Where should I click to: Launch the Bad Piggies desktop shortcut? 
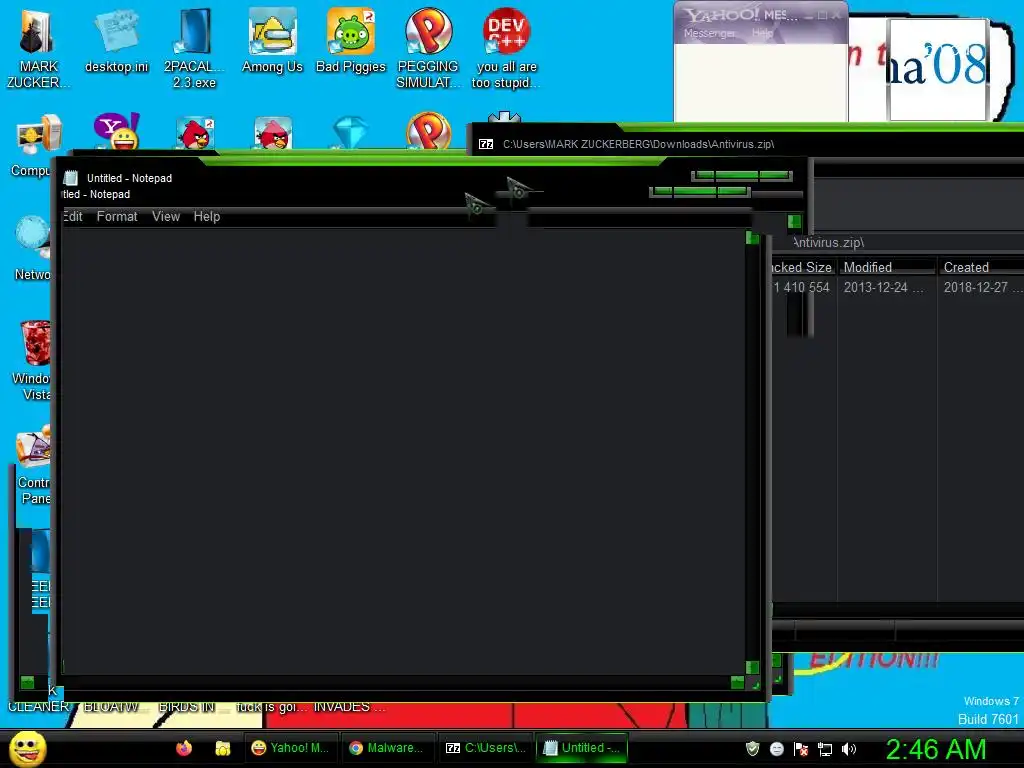click(x=351, y=40)
